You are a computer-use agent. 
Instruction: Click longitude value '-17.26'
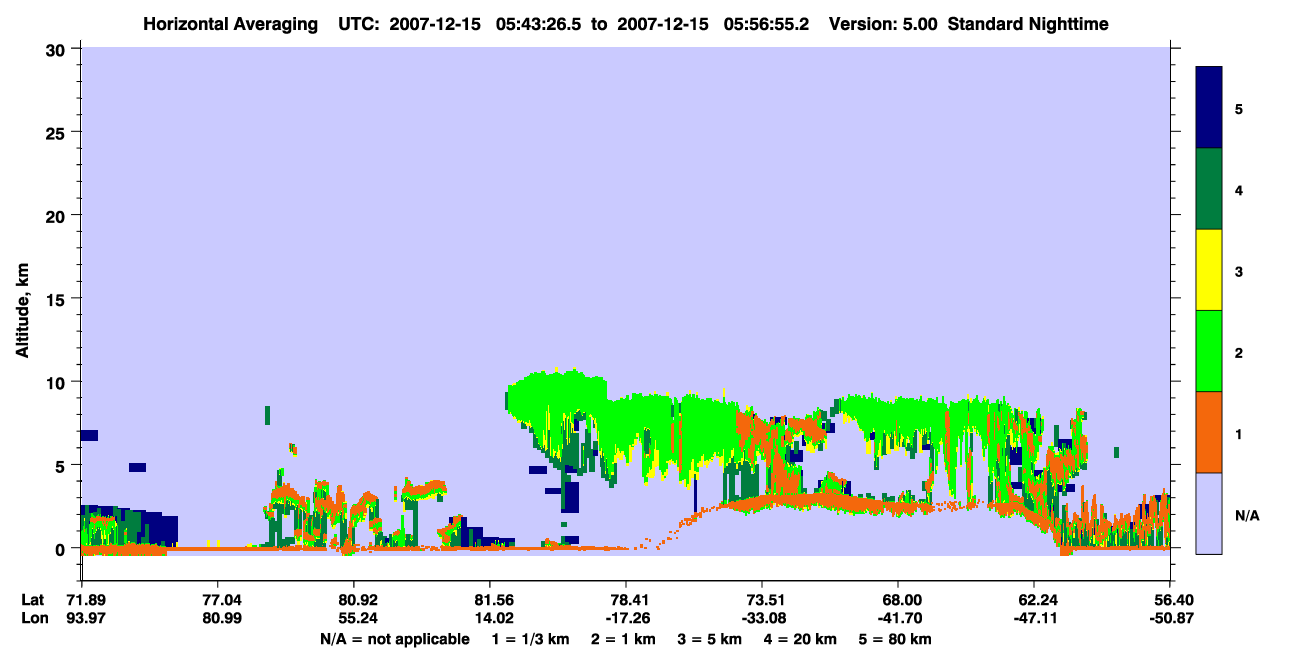(626, 618)
